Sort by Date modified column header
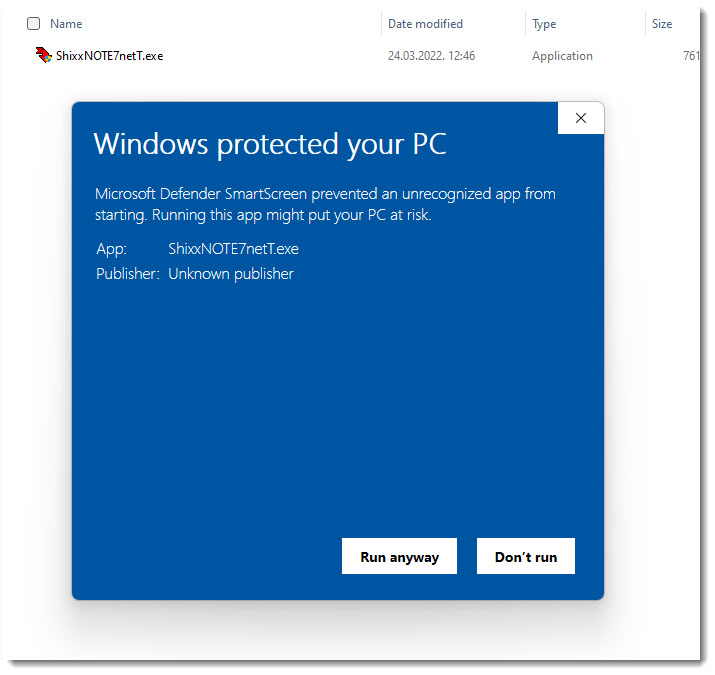The height and width of the screenshot is (675, 715). pyautogui.click(x=425, y=24)
